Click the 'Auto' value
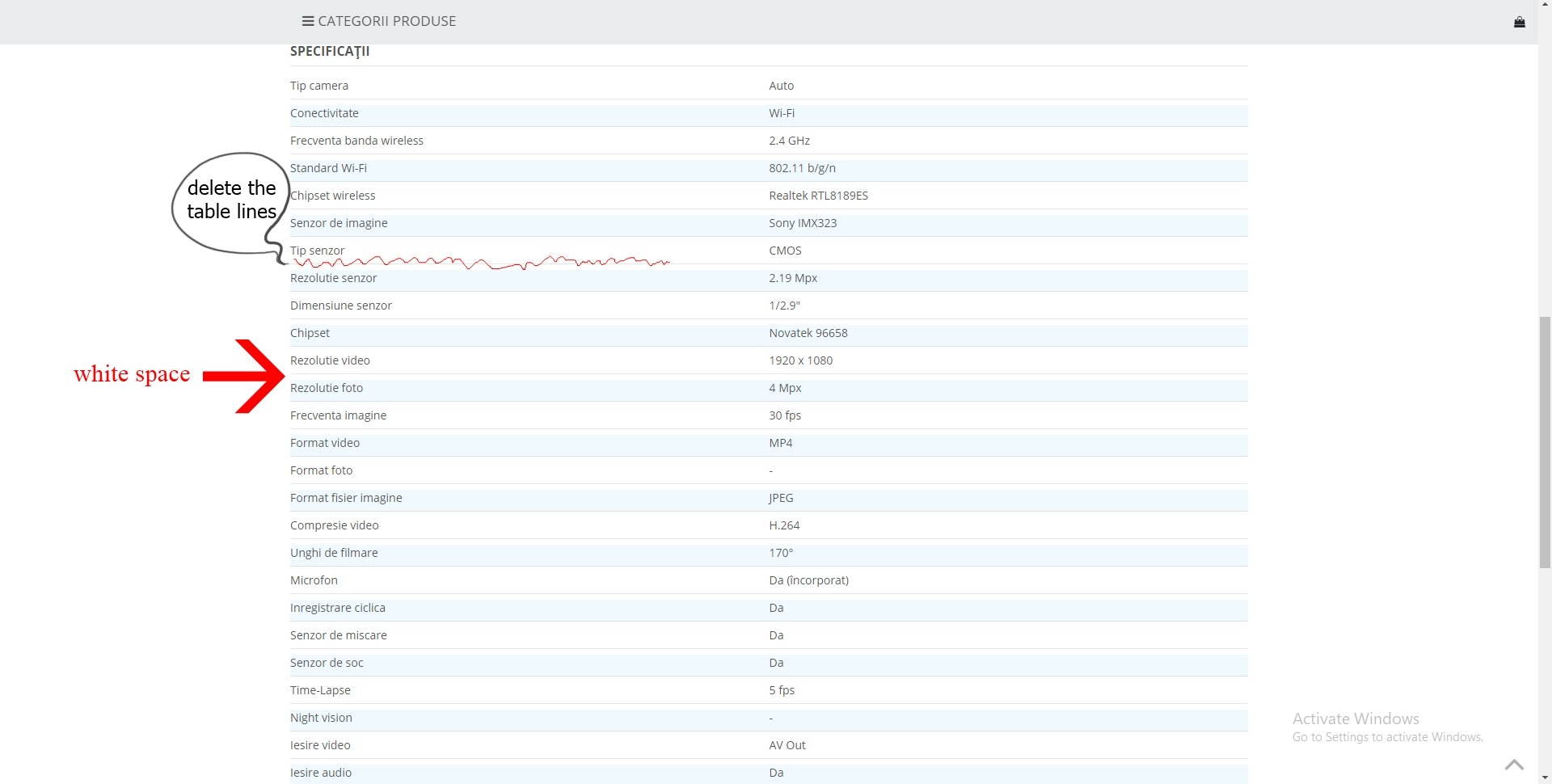This screenshot has width=1552, height=784. tap(781, 86)
